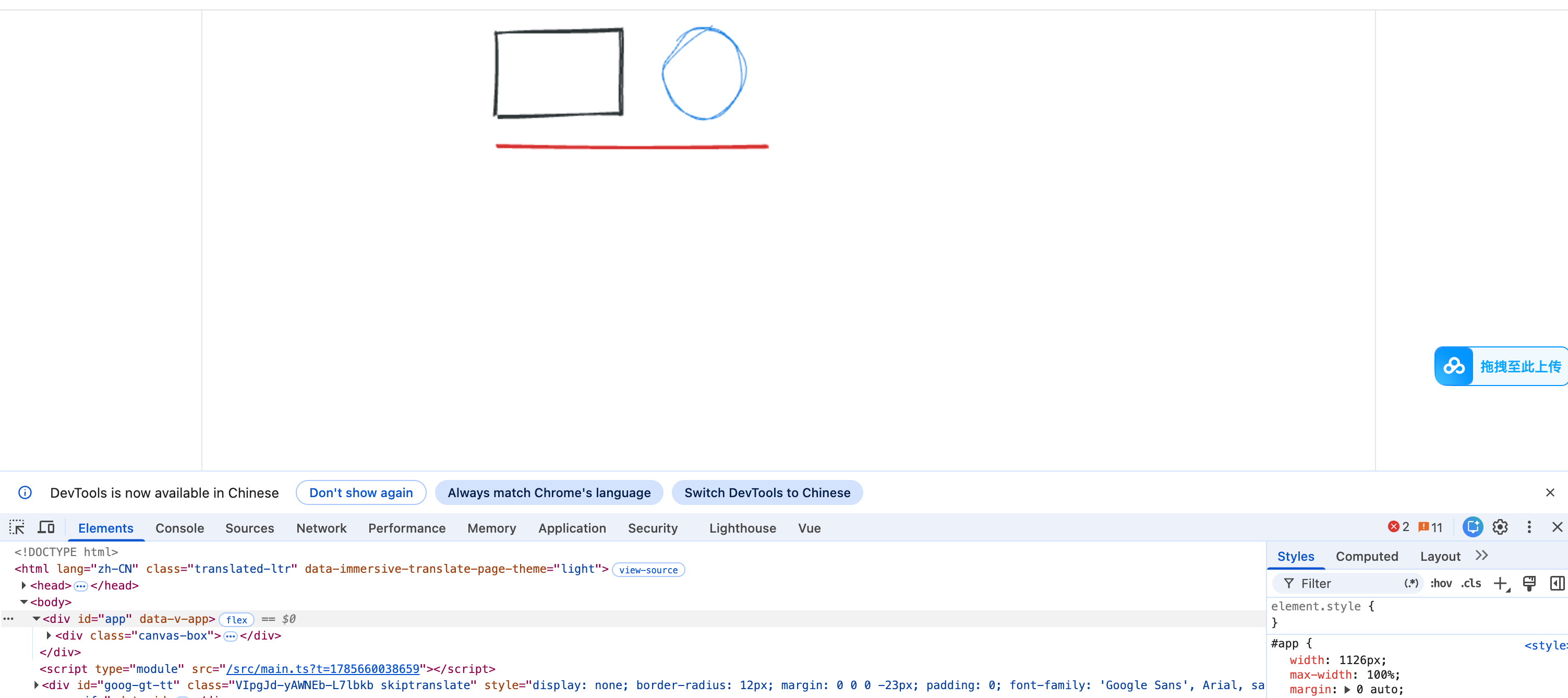The image size is (1568, 698).
Task: Open the <style> source link for #app
Action: pyautogui.click(x=1546, y=645)
